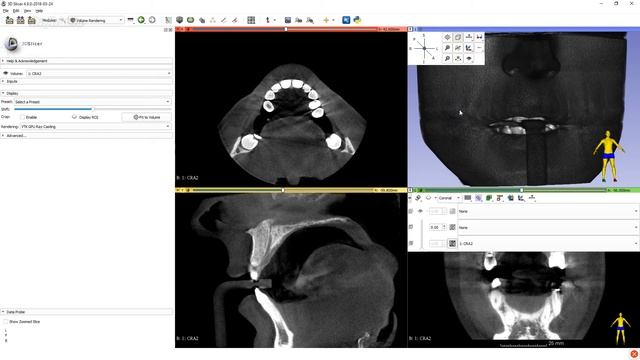Open the Extensions Manager blue icon
The height and width of the screenshot is (360, 640).
click(346, 20)
